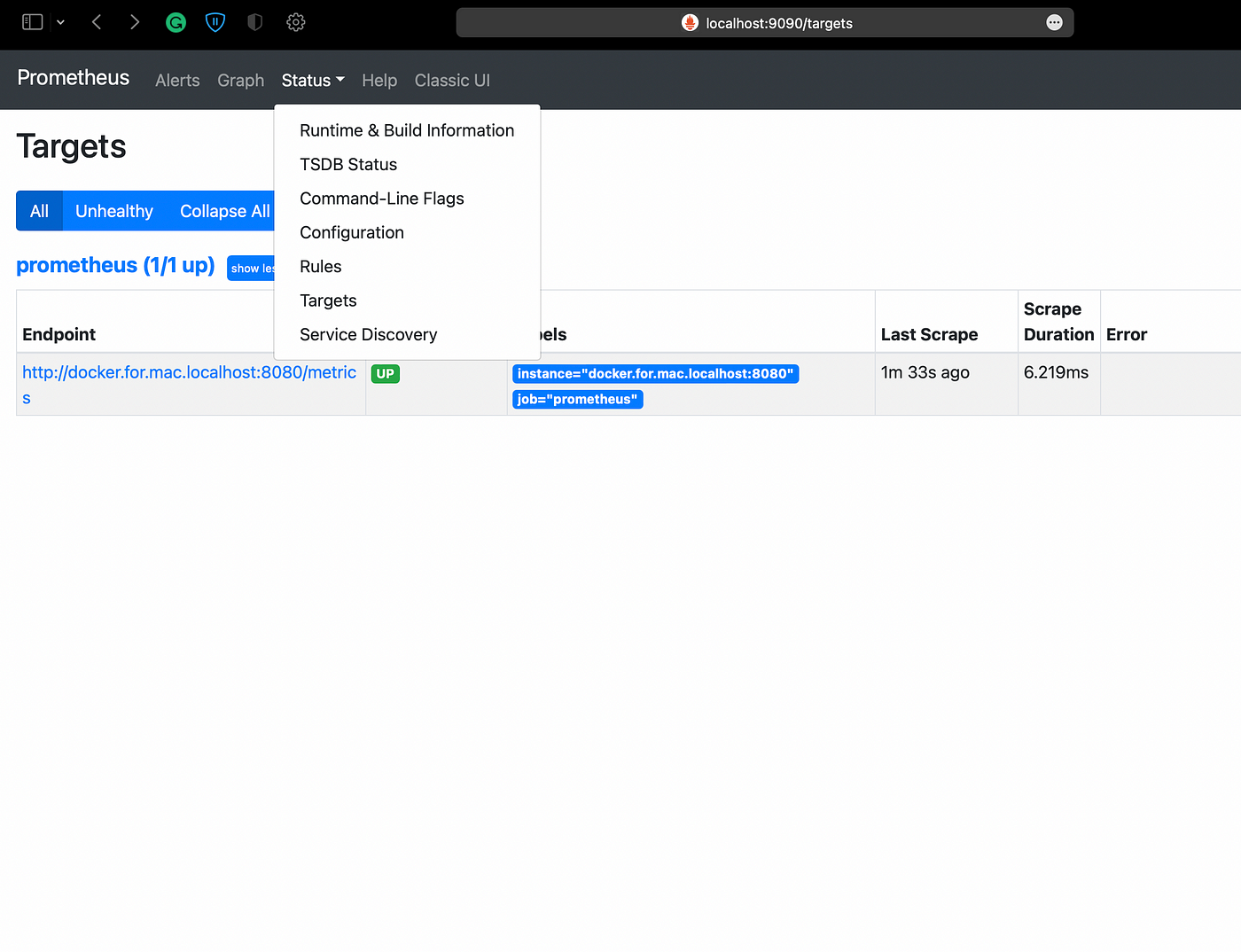Open the ellipsis page options in address bar
This screenshot has height=952, width=1241.
coord(1054,23)
